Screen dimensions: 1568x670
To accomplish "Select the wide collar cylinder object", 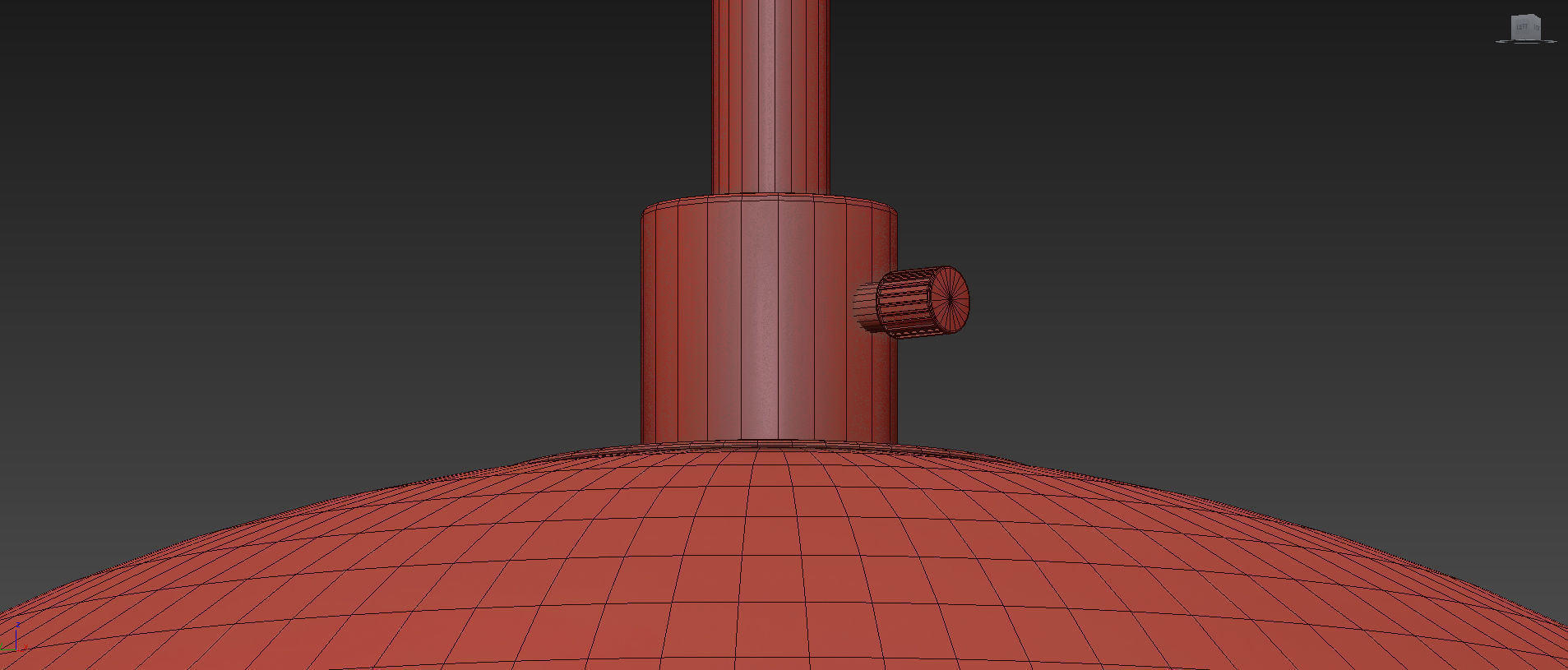I will click(769, 321).
